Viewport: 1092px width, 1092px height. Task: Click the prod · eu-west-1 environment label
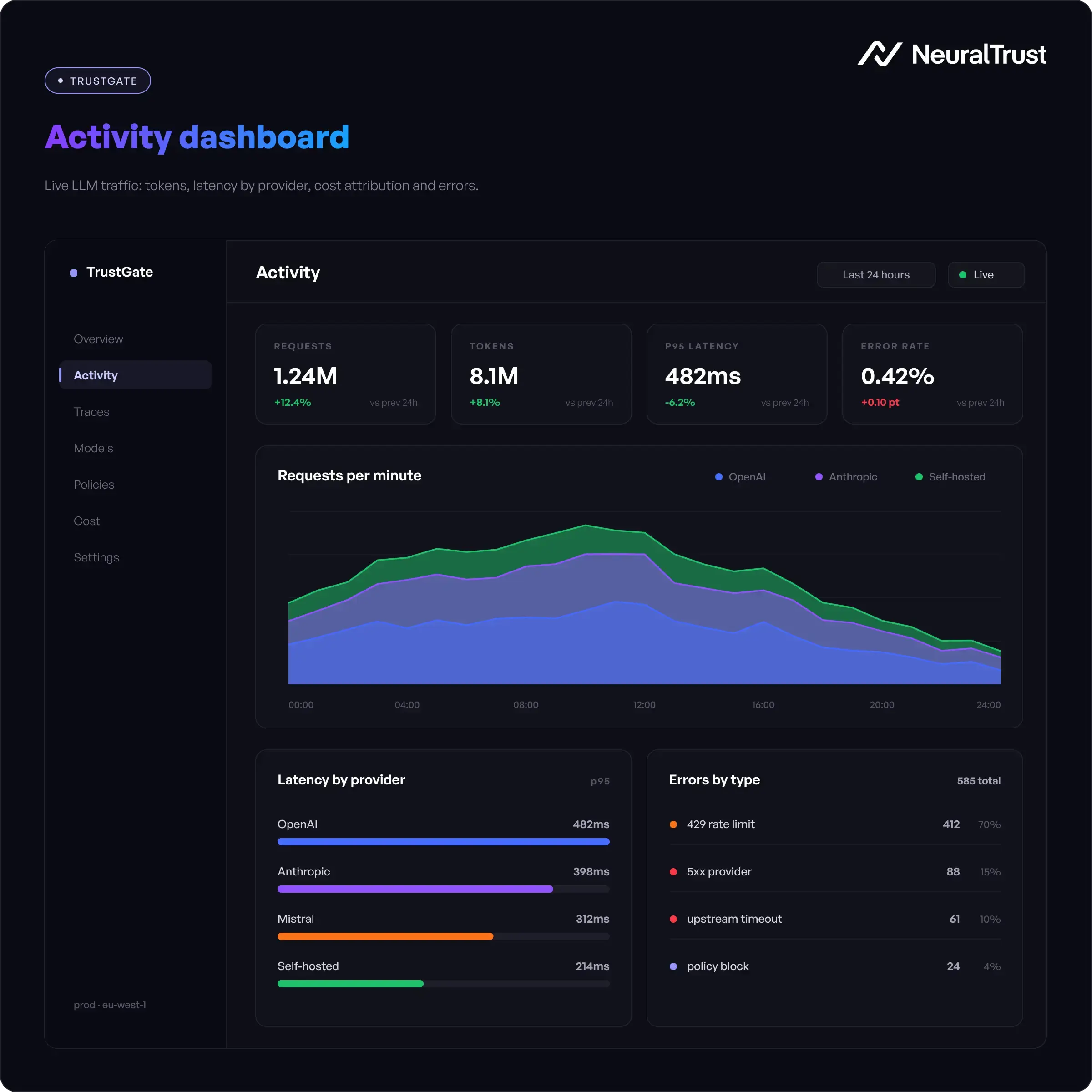(x=110, y=1005)
